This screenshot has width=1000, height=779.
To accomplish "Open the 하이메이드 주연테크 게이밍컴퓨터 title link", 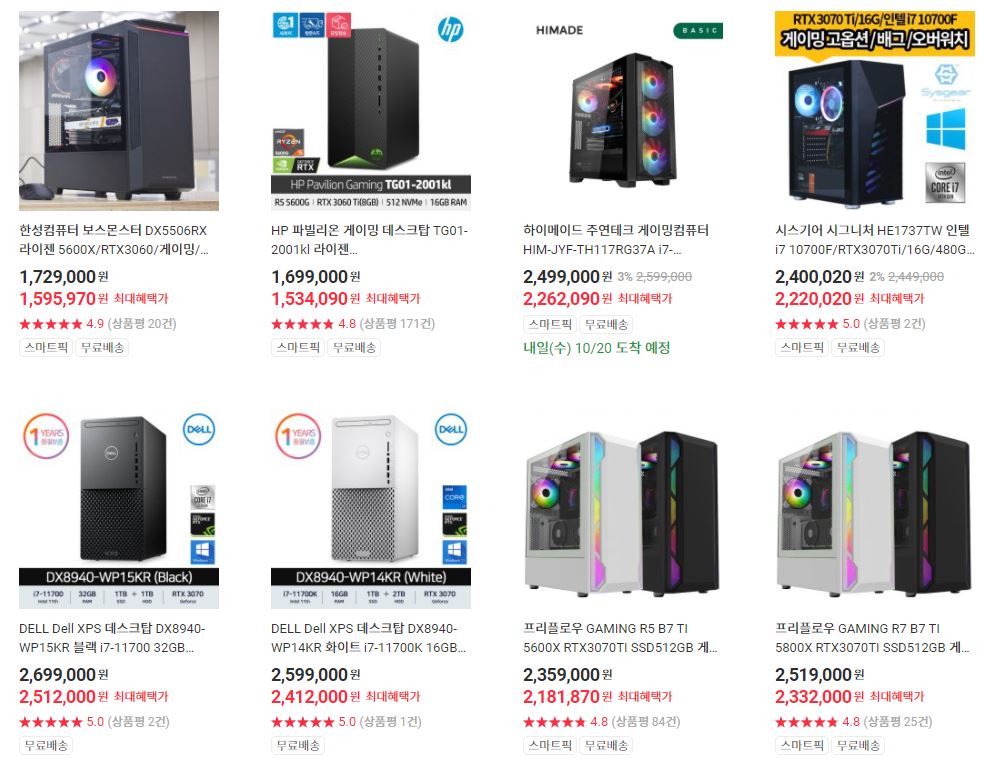I will point(616,240).
